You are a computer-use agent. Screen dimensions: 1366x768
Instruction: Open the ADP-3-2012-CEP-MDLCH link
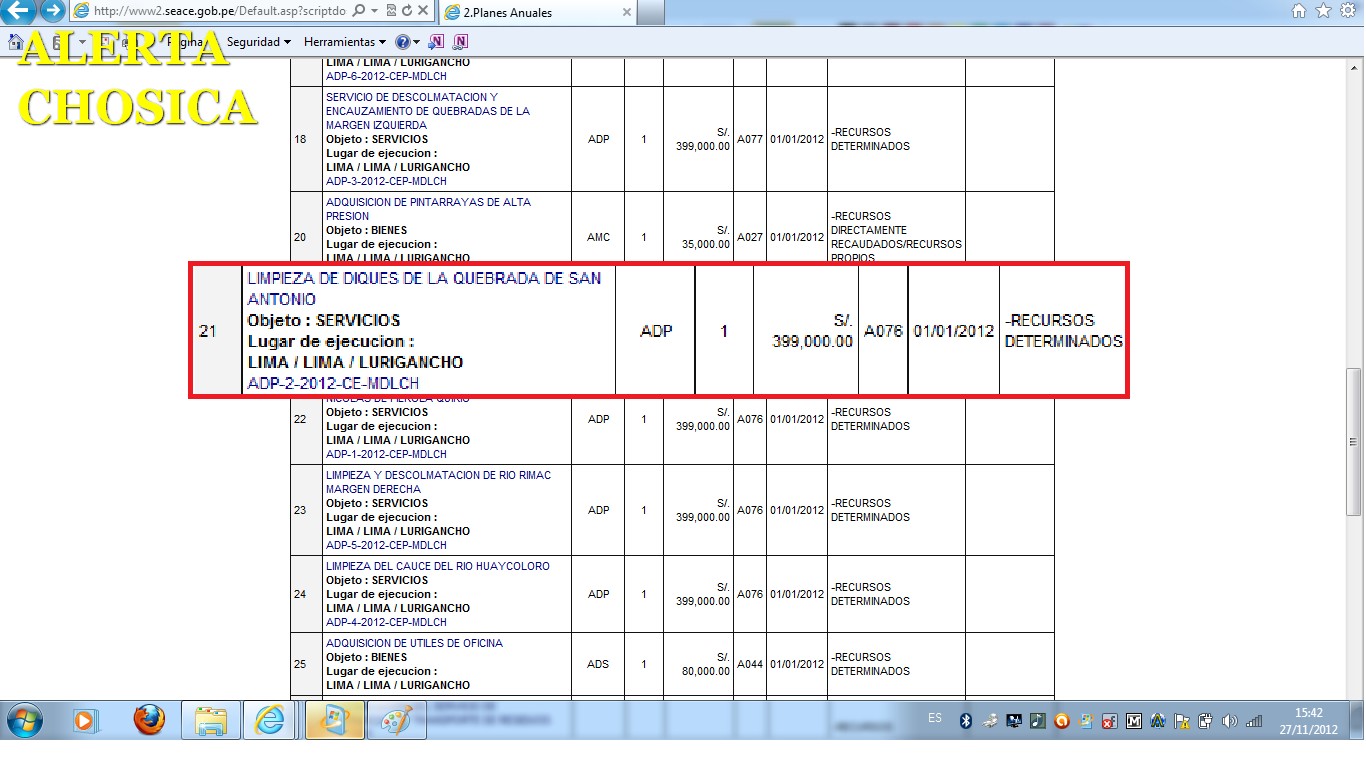pos(386,182)
